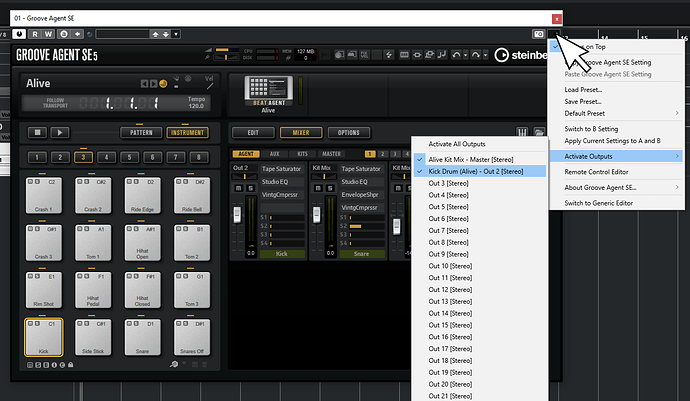Stop pattern playback

(37, 132)
